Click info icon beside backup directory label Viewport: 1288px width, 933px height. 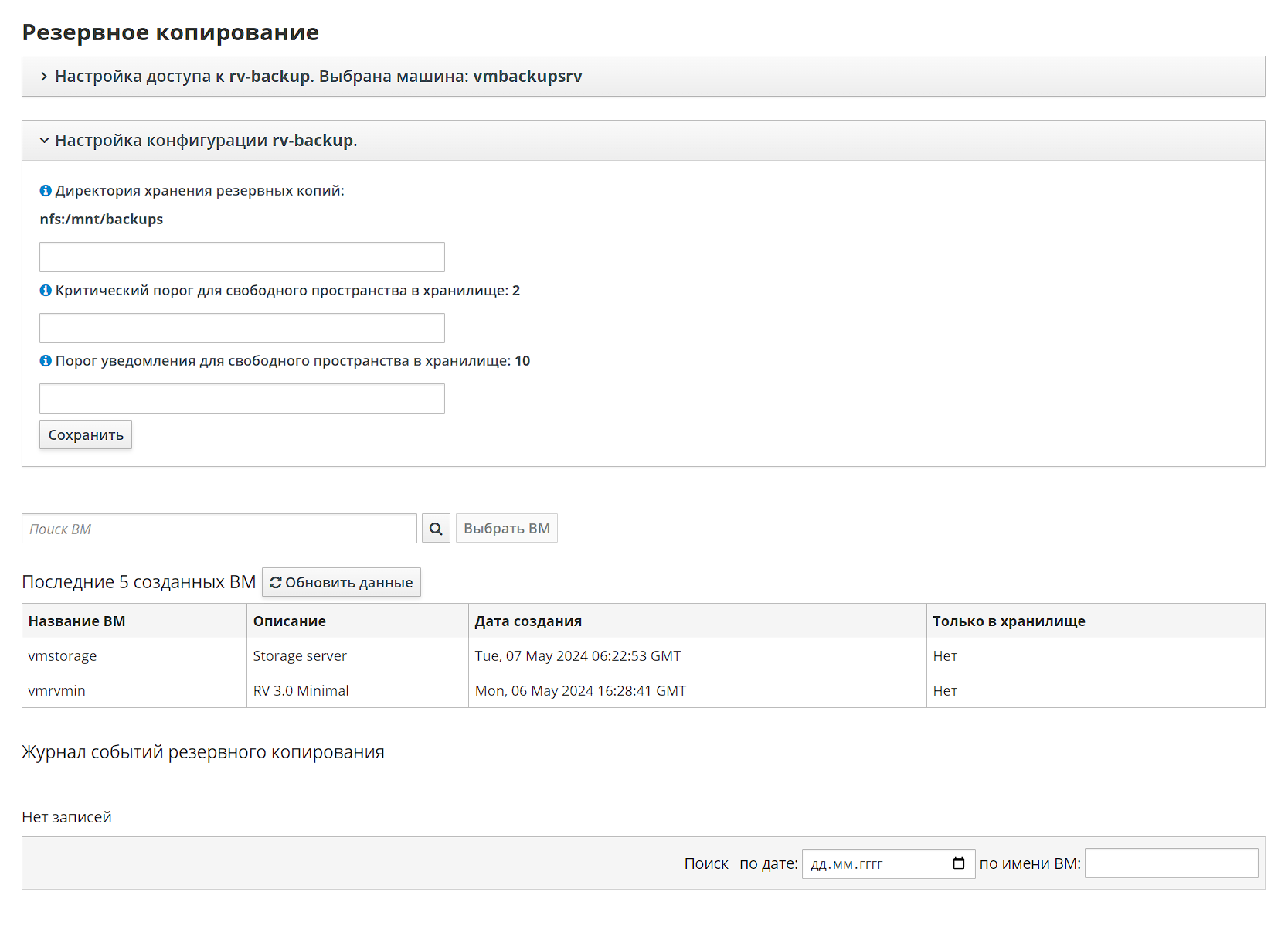pos(46,191)
